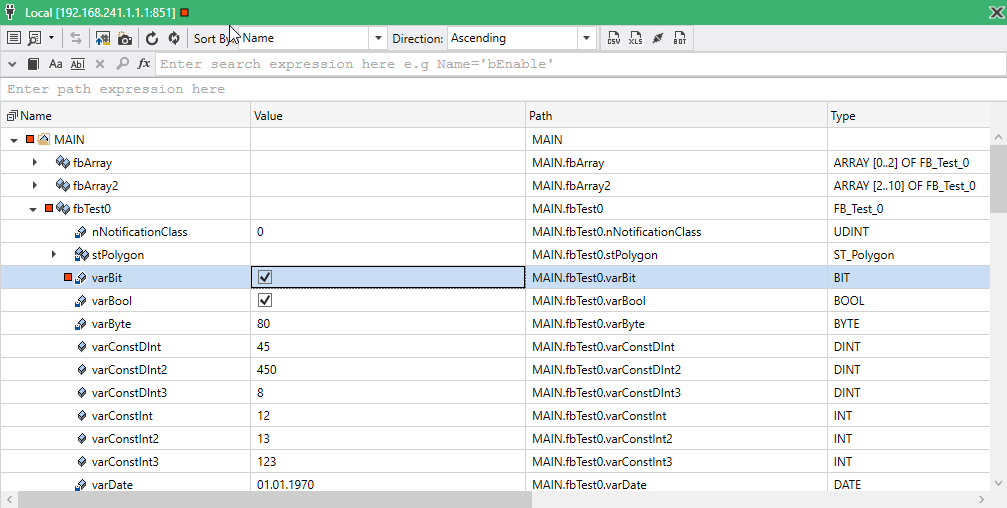
Task: Click the varConstDInt constant icon
Action: (x=82, y=346)
